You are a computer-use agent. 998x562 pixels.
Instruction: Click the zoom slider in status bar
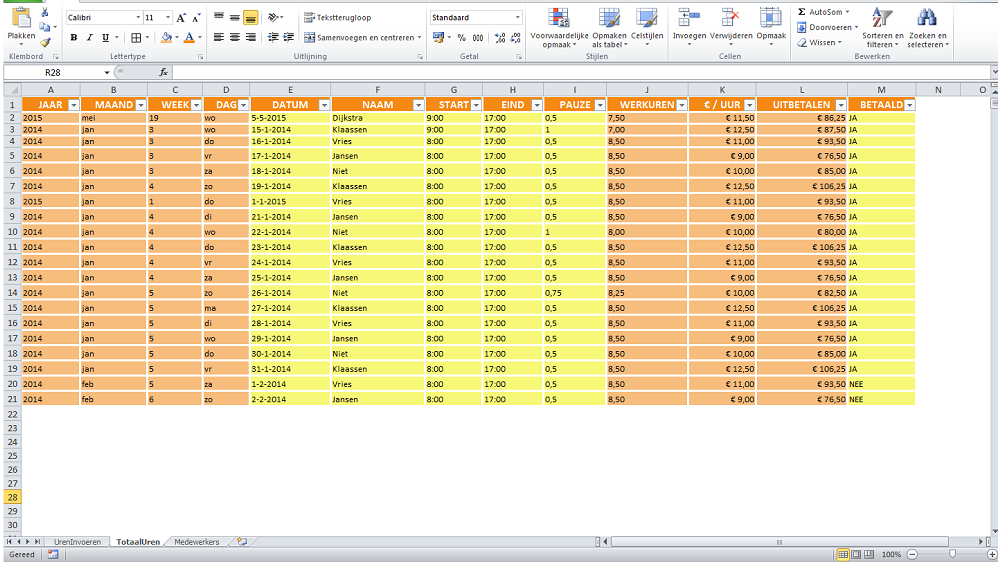(x=951, y=554)
